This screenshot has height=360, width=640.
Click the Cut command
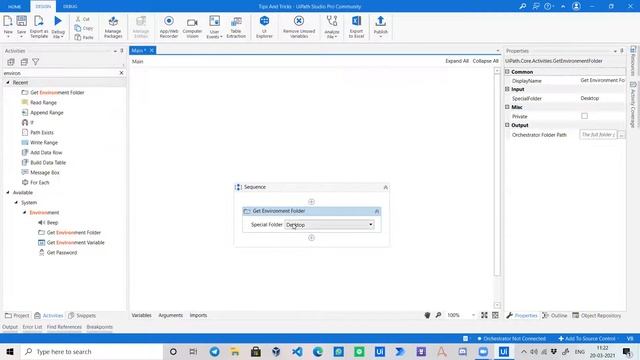point(83,19)
